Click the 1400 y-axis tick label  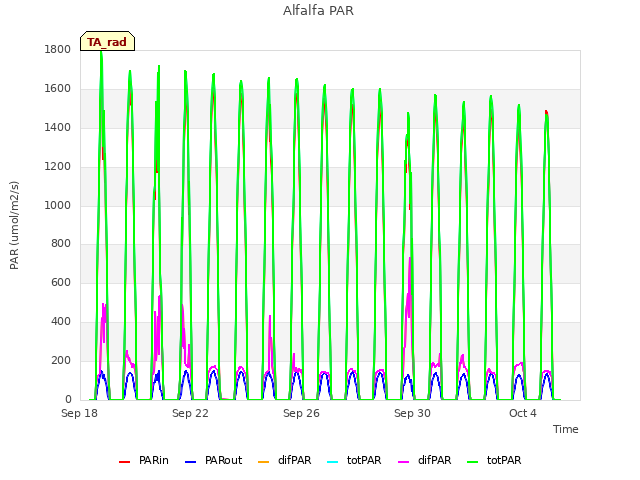pyautogui.click(x=58, y=128)
